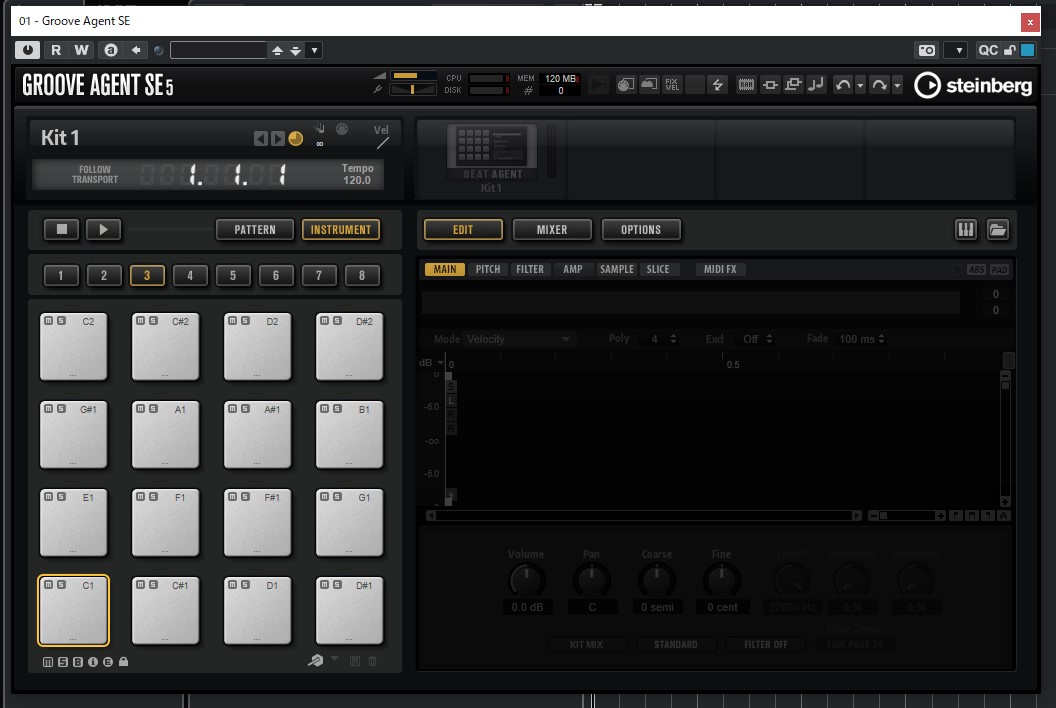Open the preset management dropdown
The image size is (1056, 708).
coord(314,51)
